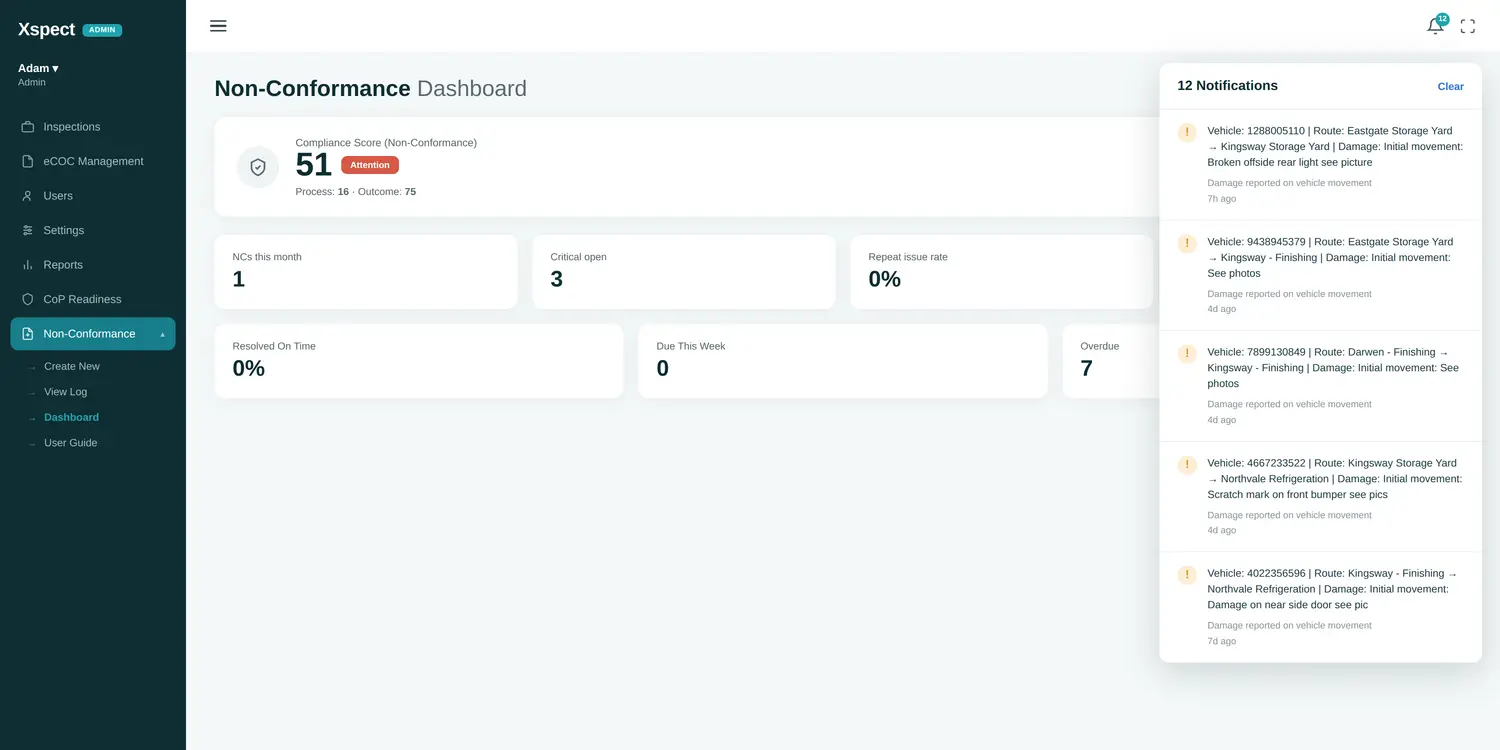The height and width of the screenshot is (750, 1500).
Task: Open Reports in the sidebar
Action: tap(93, 265)
